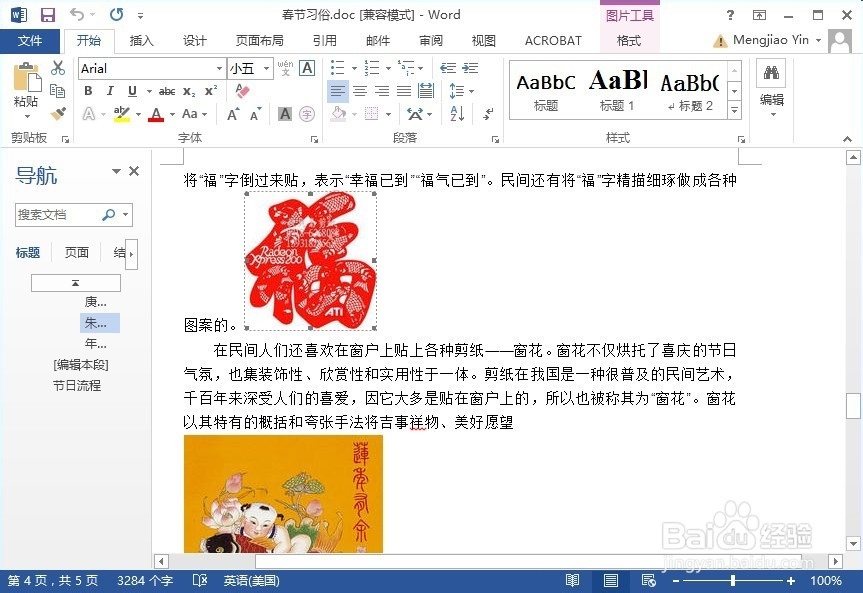The image size is (863, 593).
Task: Click Show/Hide paragraph marks icon
Action: click(488, 114)
